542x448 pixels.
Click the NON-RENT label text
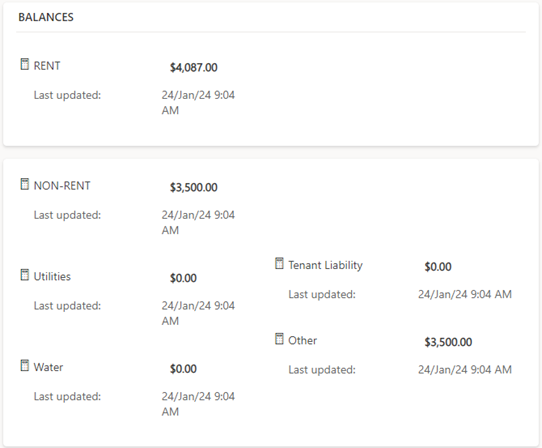tap(62, 186)
